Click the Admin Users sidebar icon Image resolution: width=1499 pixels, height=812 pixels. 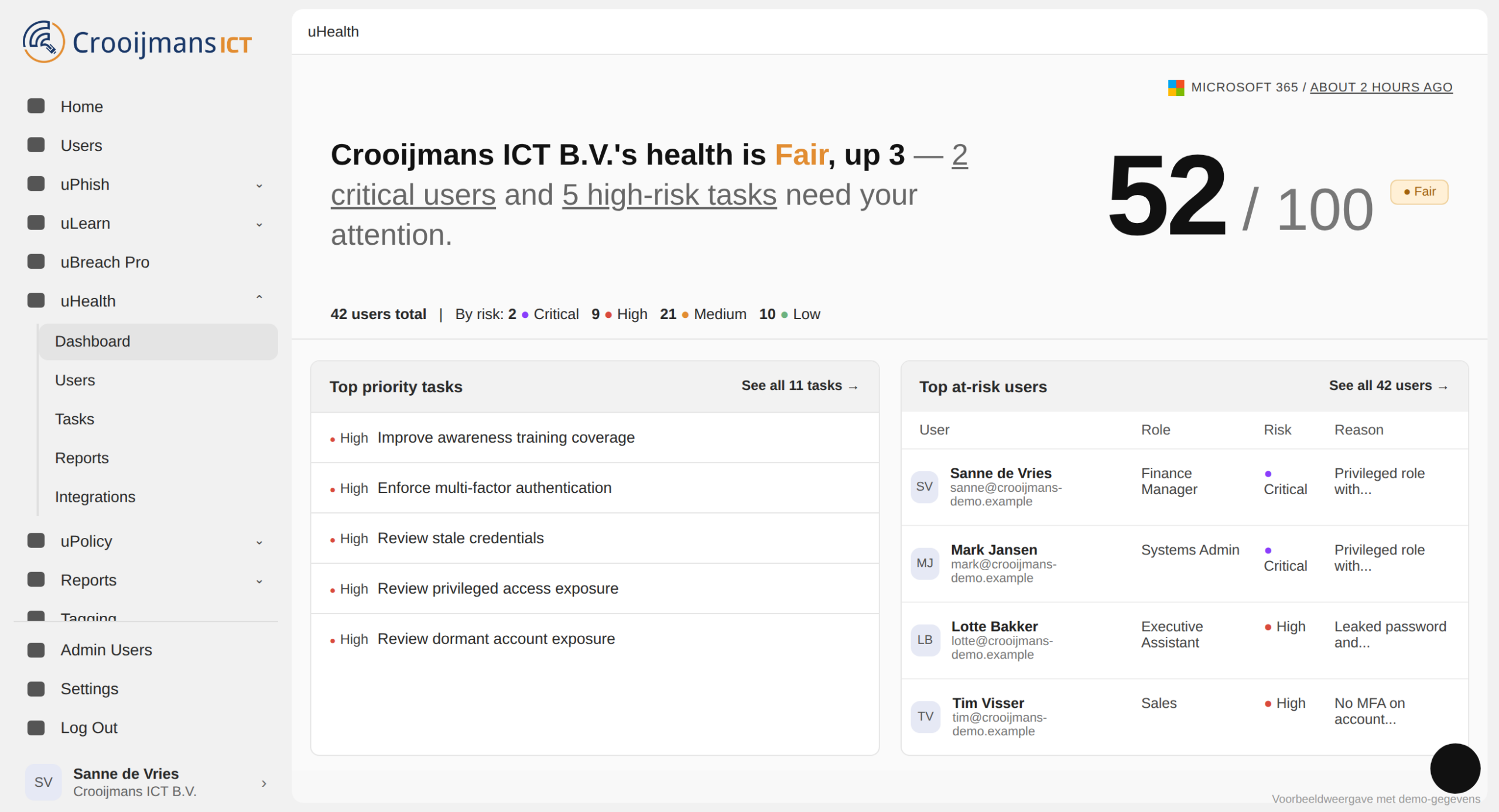click(36, 650)
